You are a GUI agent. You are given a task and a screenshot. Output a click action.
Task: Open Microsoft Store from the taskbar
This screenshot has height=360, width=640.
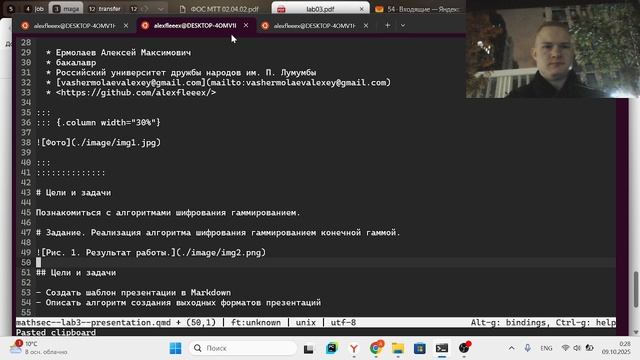pyautogui.click(x=420, y=348)
